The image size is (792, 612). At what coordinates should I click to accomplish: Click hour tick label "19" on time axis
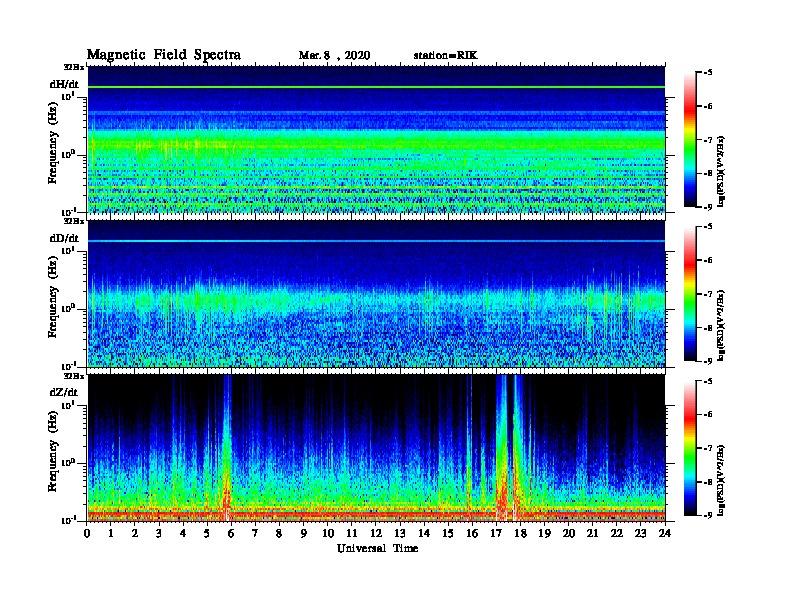pos(544,533)
